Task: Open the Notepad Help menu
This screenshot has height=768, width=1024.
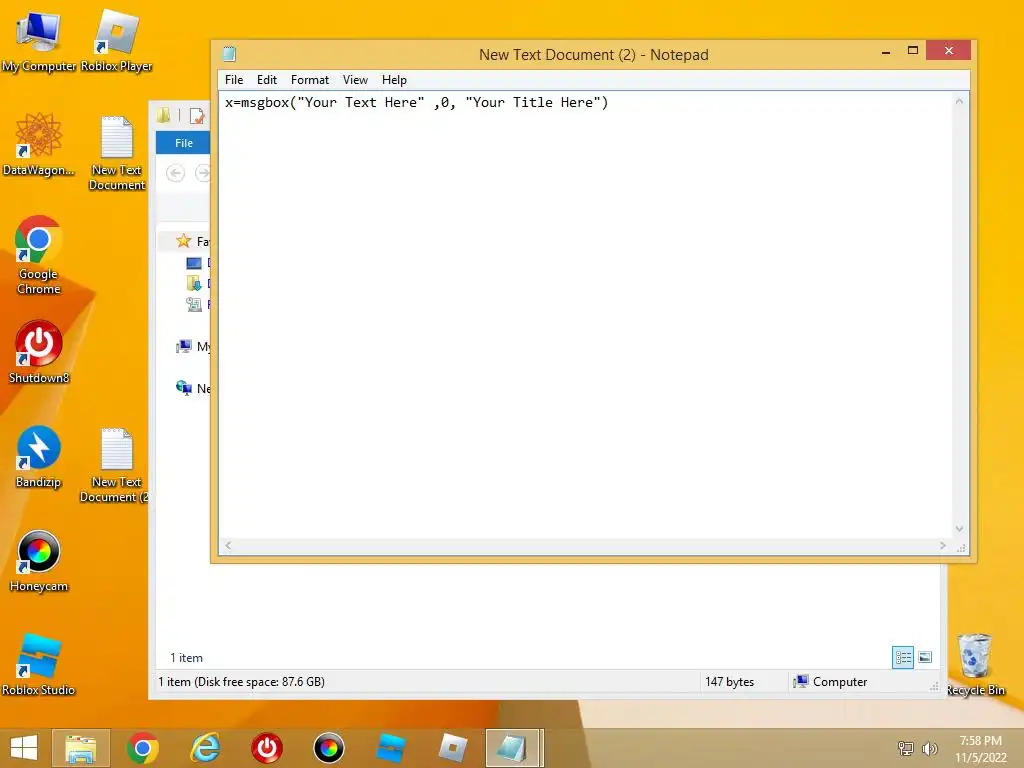Action: coord(394,80)
